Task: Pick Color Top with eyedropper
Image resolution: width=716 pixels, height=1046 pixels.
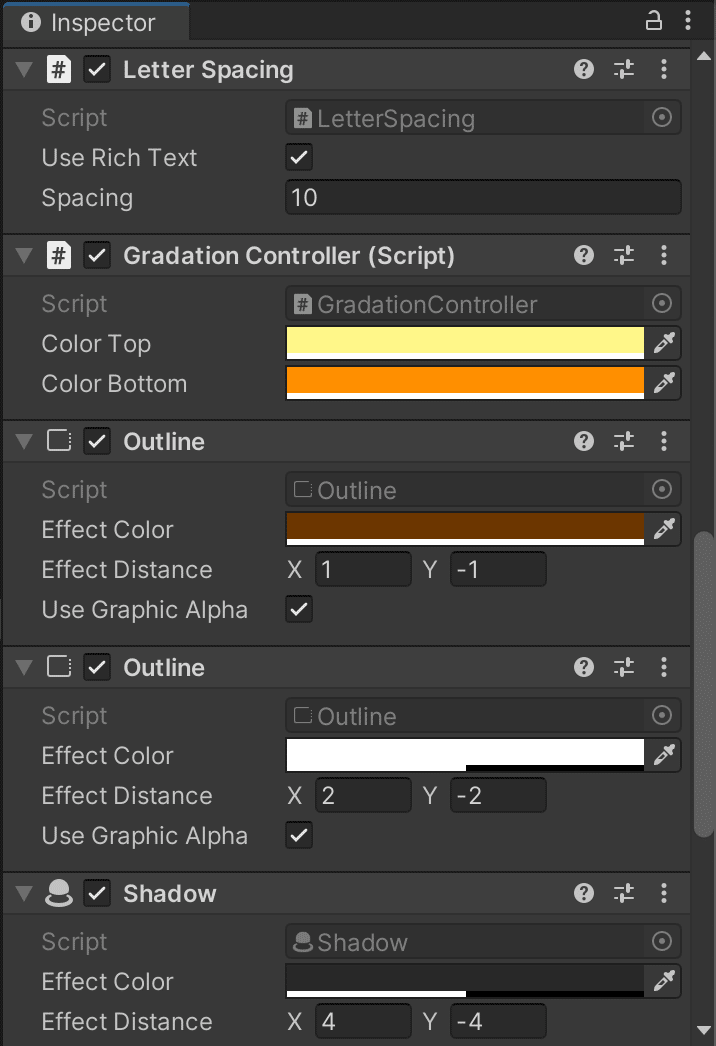Action: 664,343
